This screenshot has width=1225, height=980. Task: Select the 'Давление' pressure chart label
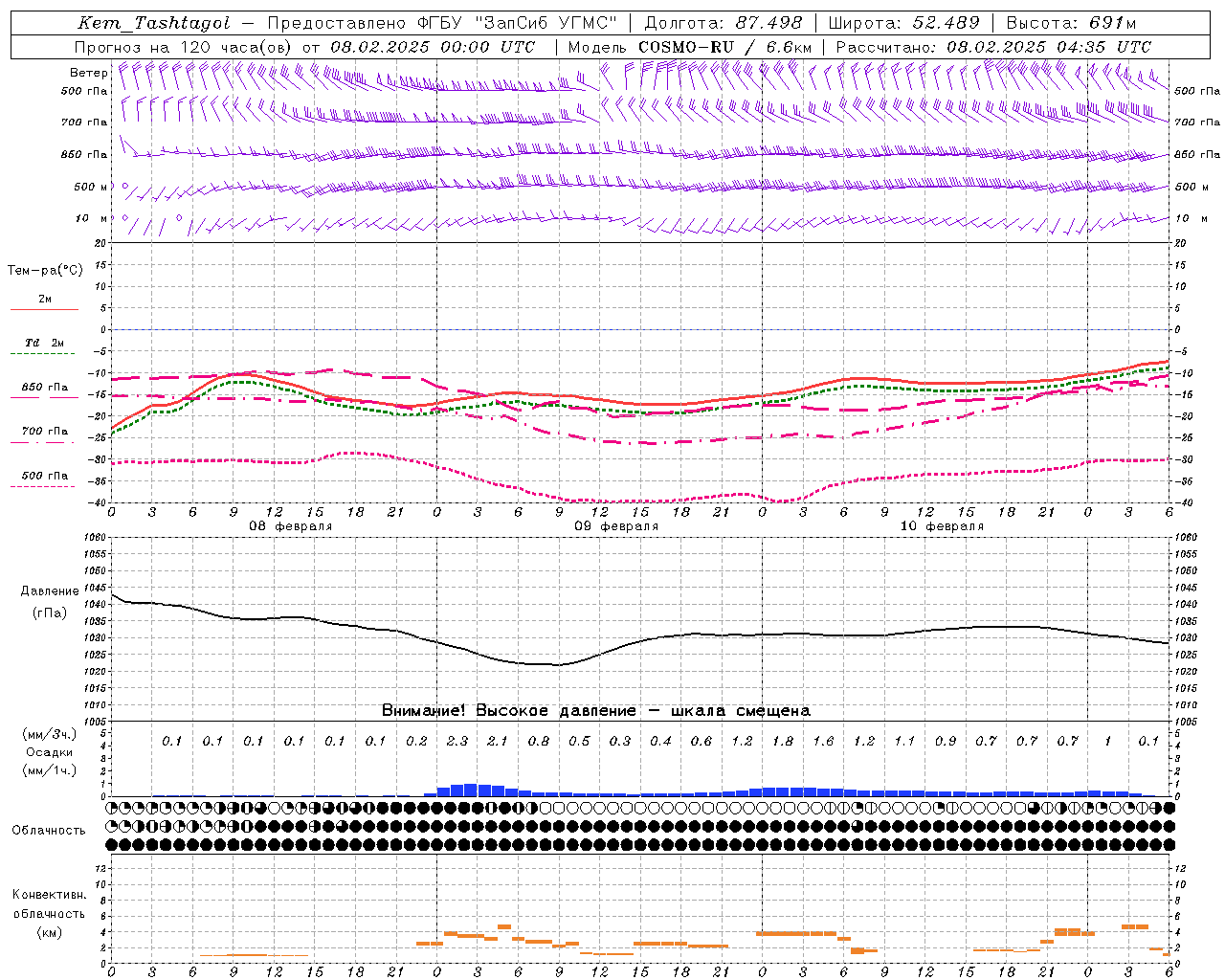[x=50, y=591]
